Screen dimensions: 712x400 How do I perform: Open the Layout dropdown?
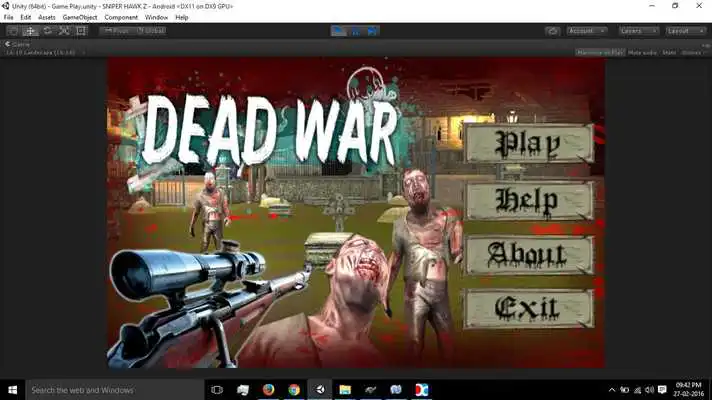(686, 31)
